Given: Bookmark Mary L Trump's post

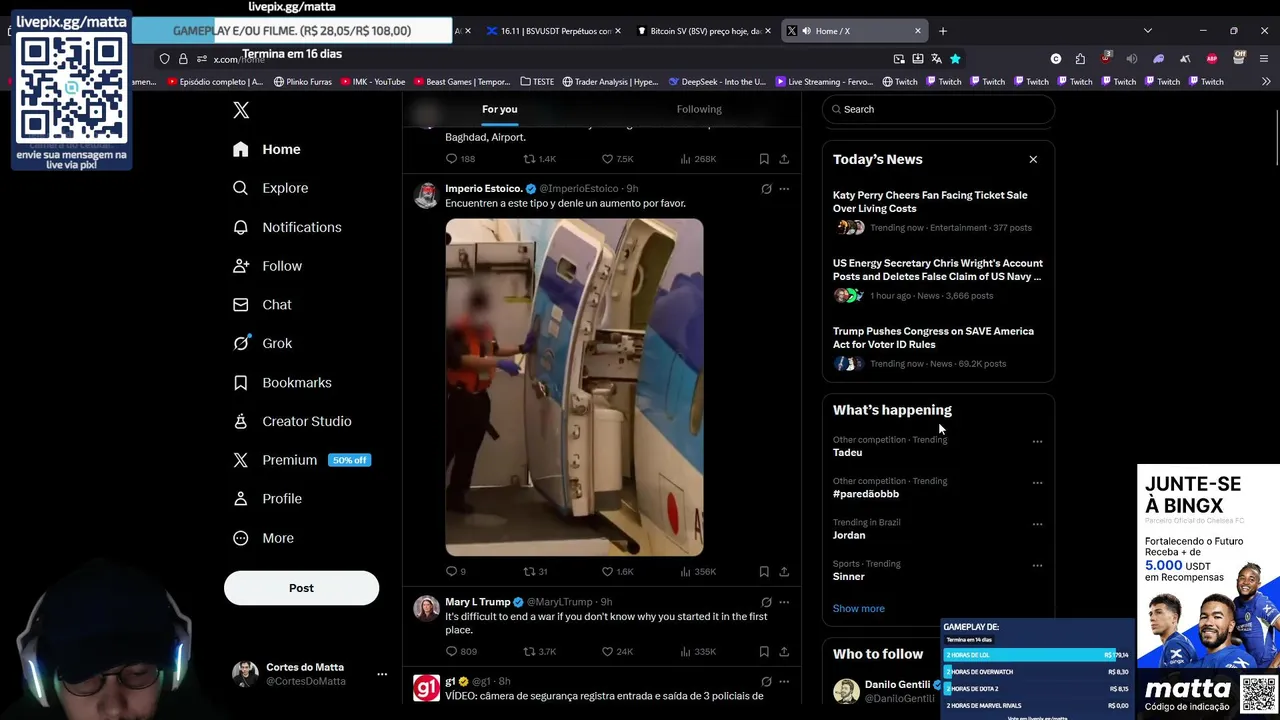Looking at the screenshot, I should pos(764,652).
